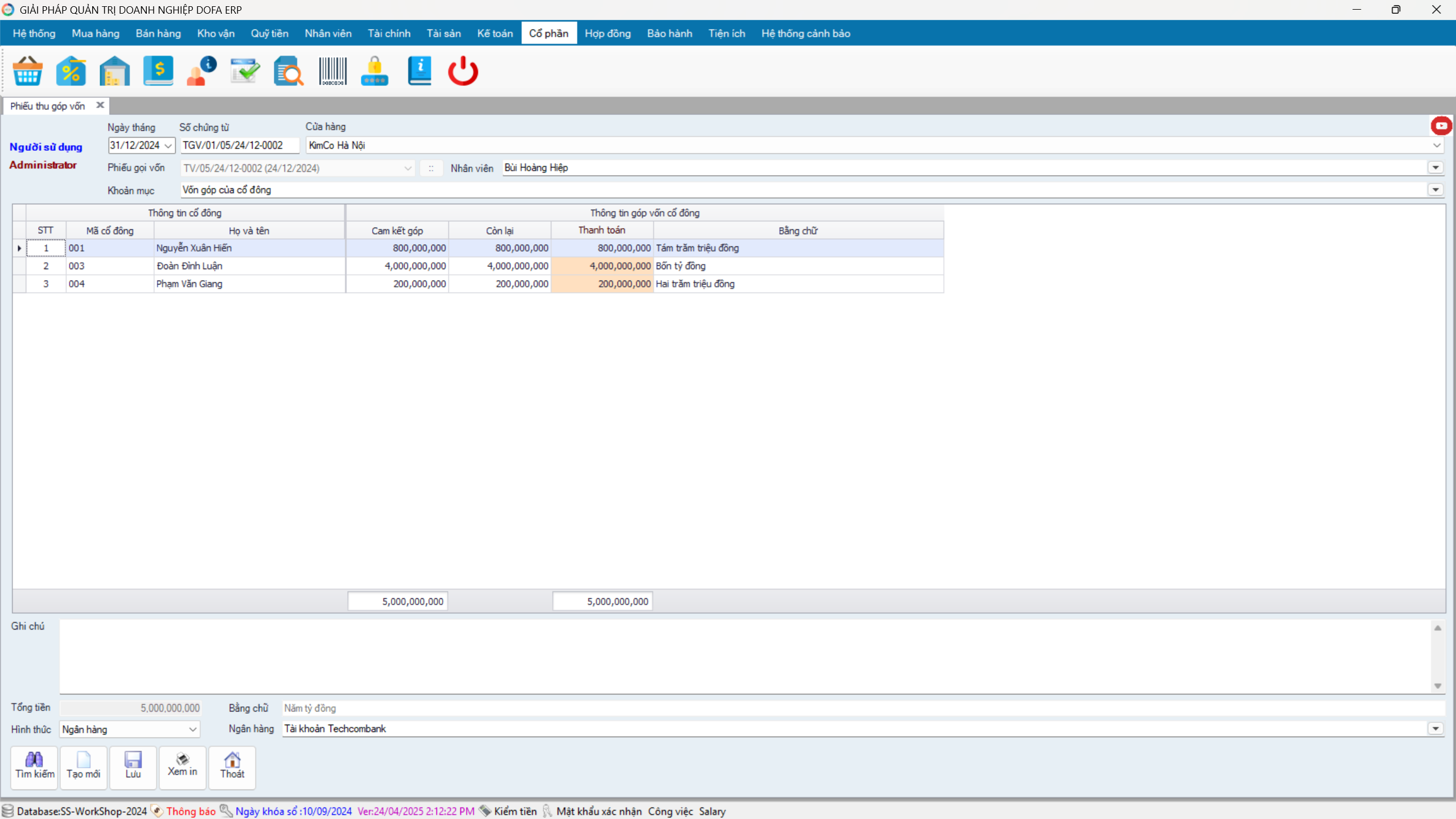Open the Cổ phần menu
This screenshot has width=1456, height=819.
(x=548, y=34)
